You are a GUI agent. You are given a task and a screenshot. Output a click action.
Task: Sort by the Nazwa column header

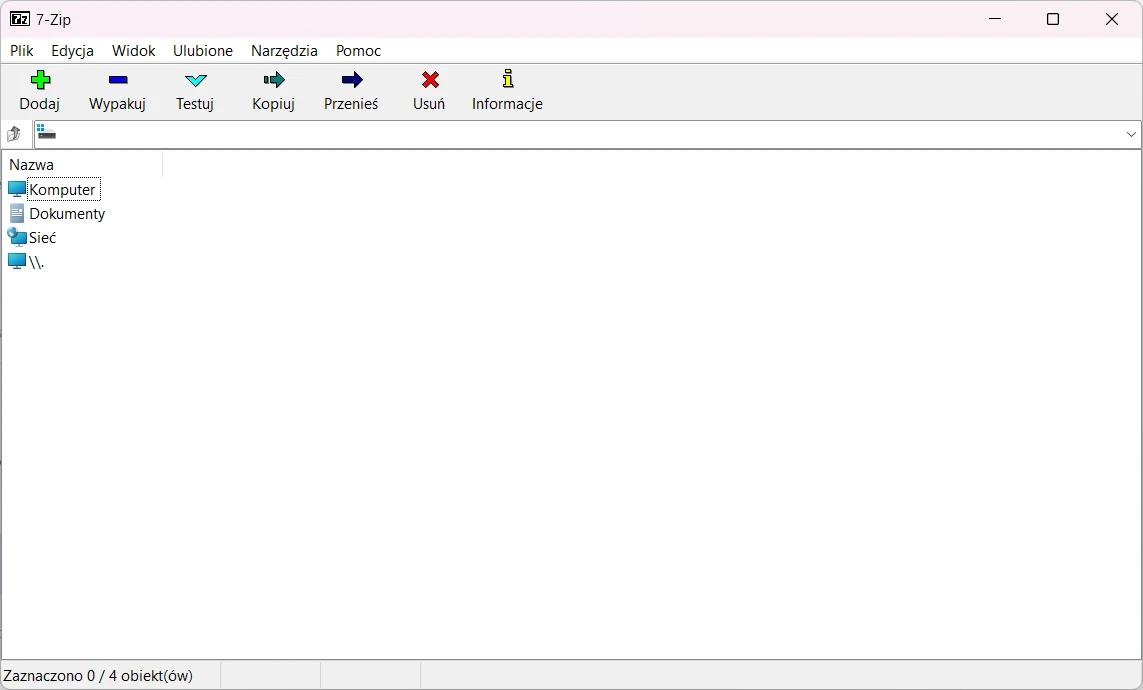click(x=82, y=165)
